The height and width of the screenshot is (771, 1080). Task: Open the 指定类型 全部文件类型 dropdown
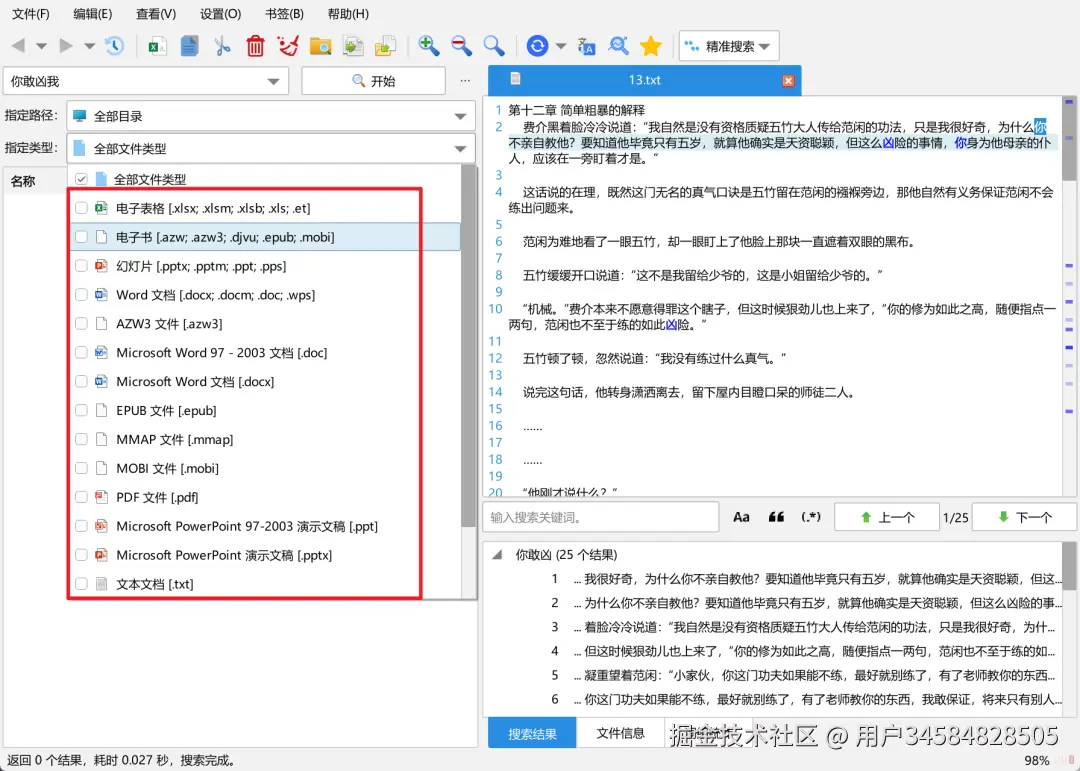(271, 148)
